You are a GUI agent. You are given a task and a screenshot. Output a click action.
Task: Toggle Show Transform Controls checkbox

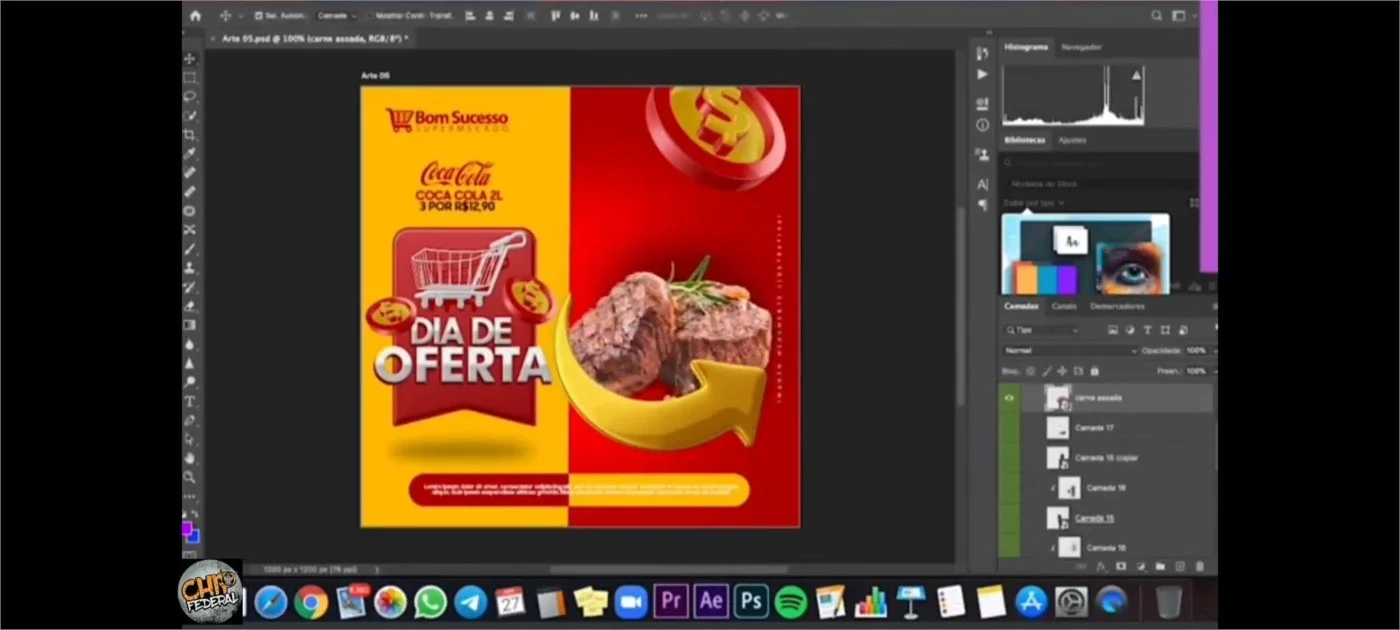coord(370,16)
